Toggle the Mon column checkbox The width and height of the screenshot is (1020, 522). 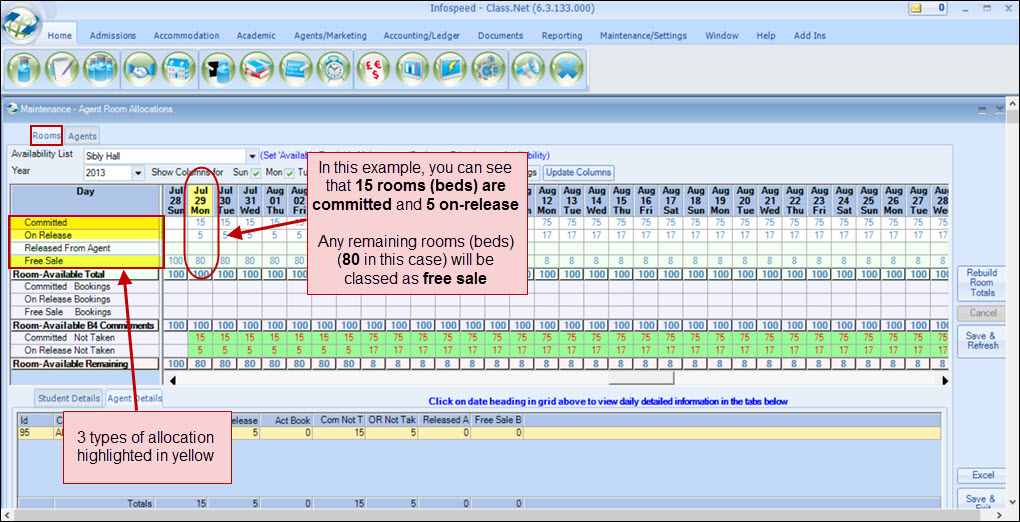coord(287,173)
